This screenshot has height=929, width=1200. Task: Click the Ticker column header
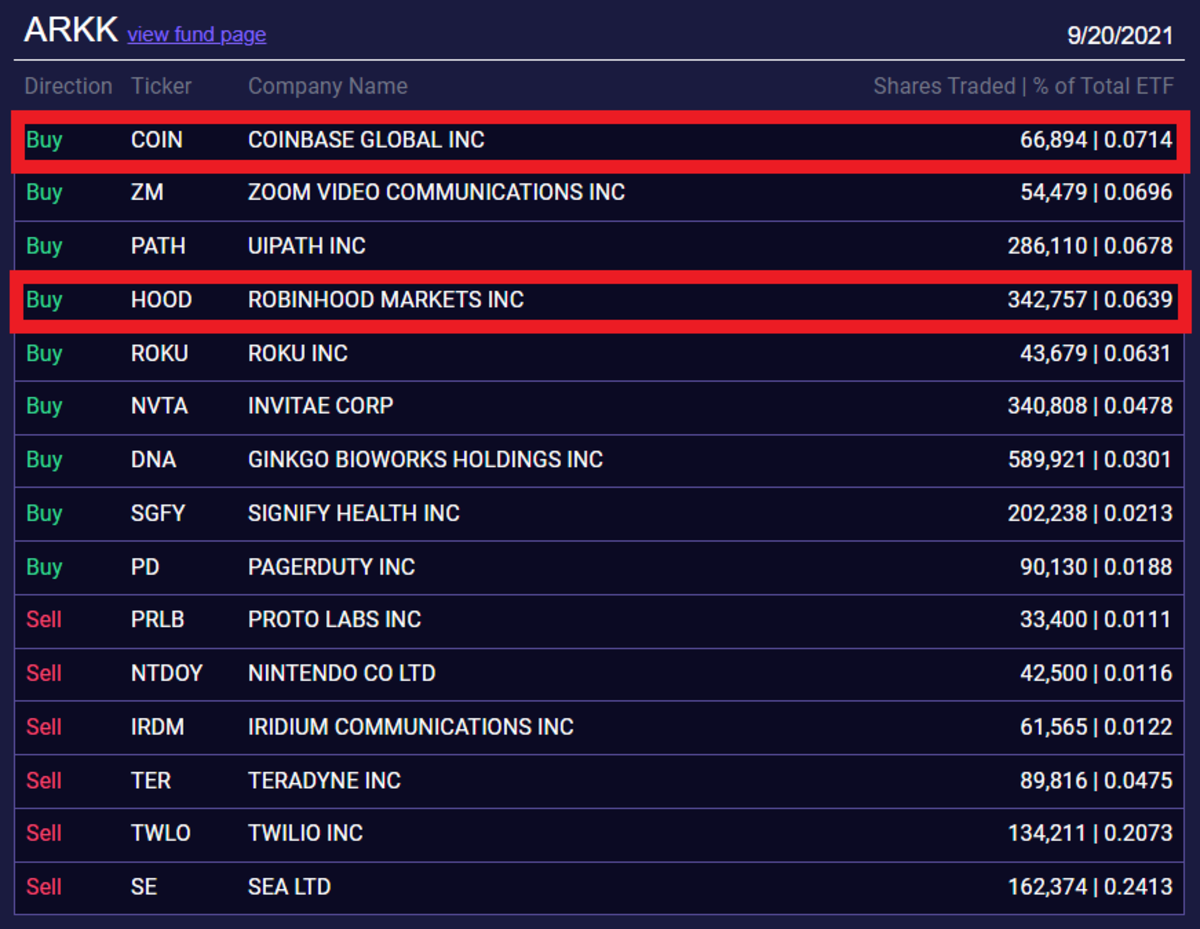(x=161, y=86)
